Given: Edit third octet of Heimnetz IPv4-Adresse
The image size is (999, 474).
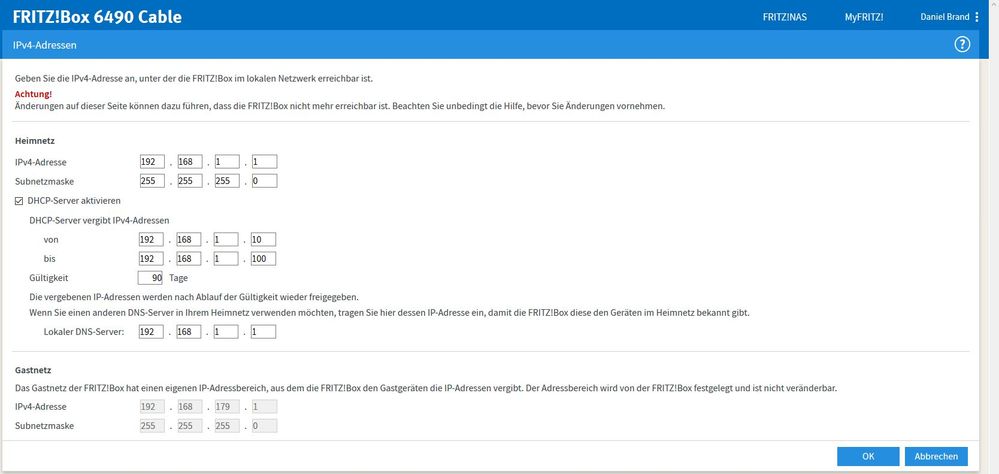Looking at the screenshot, I should click(227, 162).
